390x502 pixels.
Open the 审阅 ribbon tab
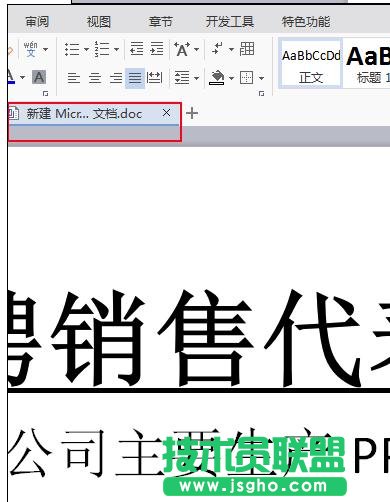(37, 22)
